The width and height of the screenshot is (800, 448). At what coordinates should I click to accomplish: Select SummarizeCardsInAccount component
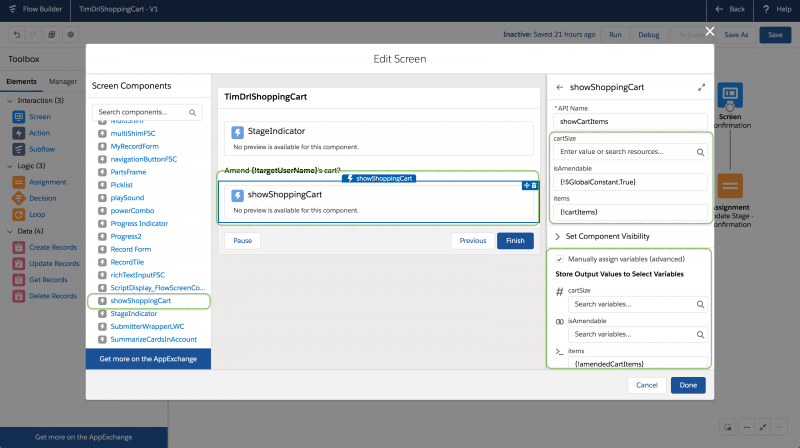153,339
